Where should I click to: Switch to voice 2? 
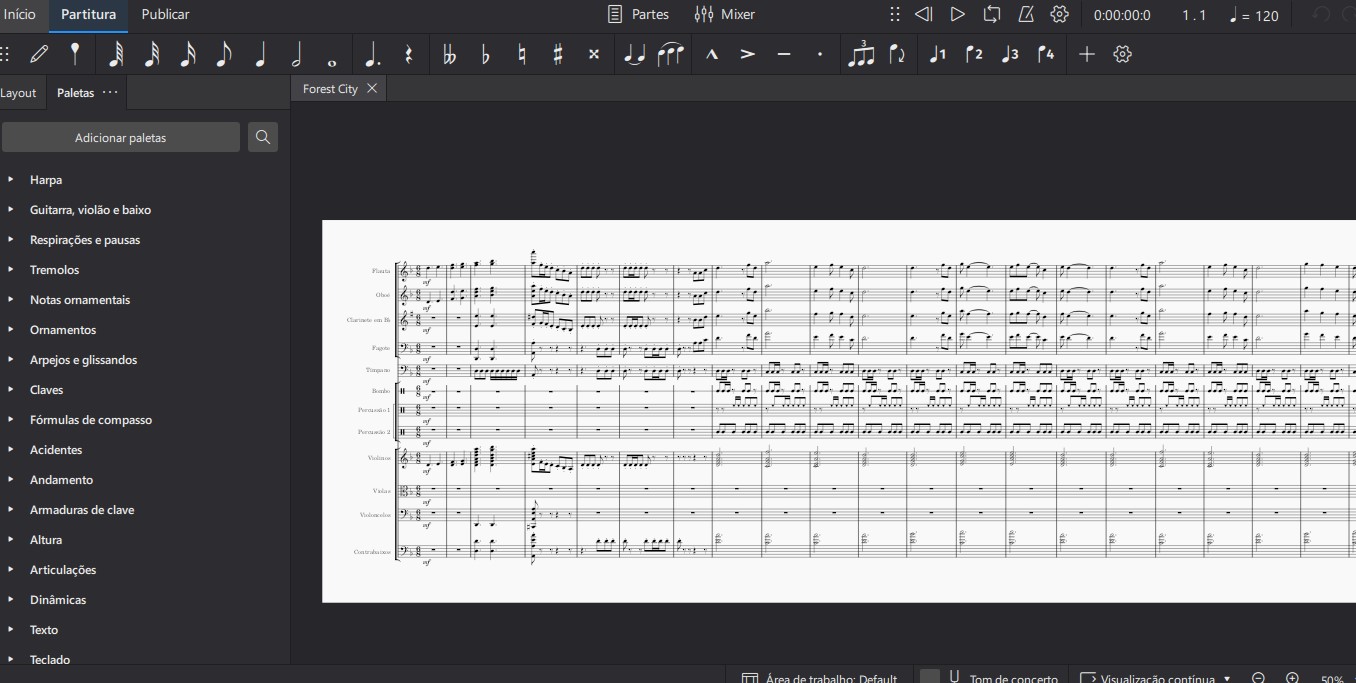coord(974,55)
